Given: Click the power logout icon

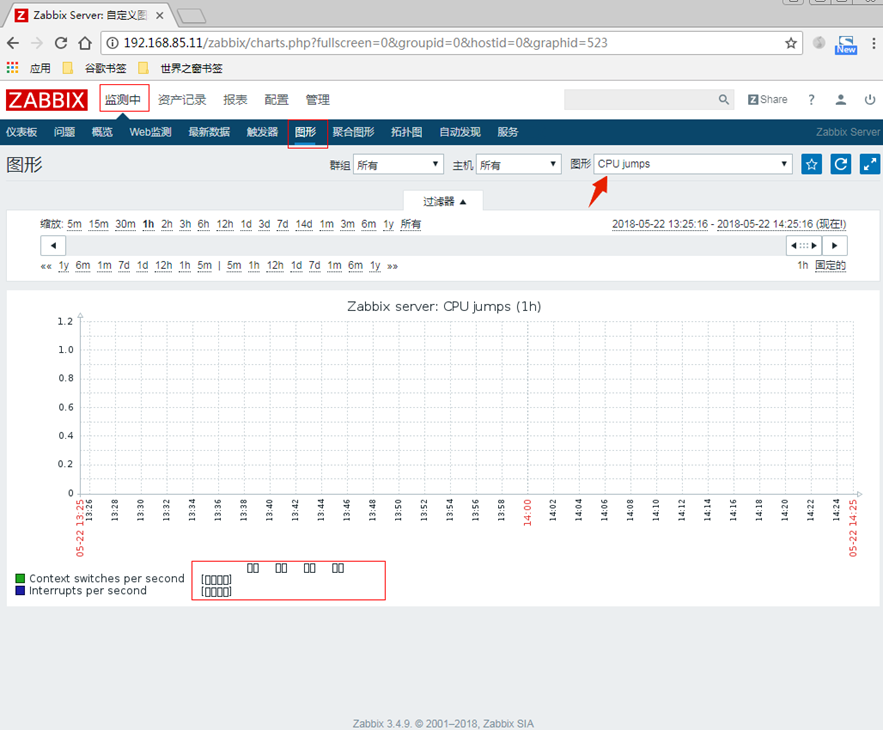Looking at the screenshot, I should (870, 100).
